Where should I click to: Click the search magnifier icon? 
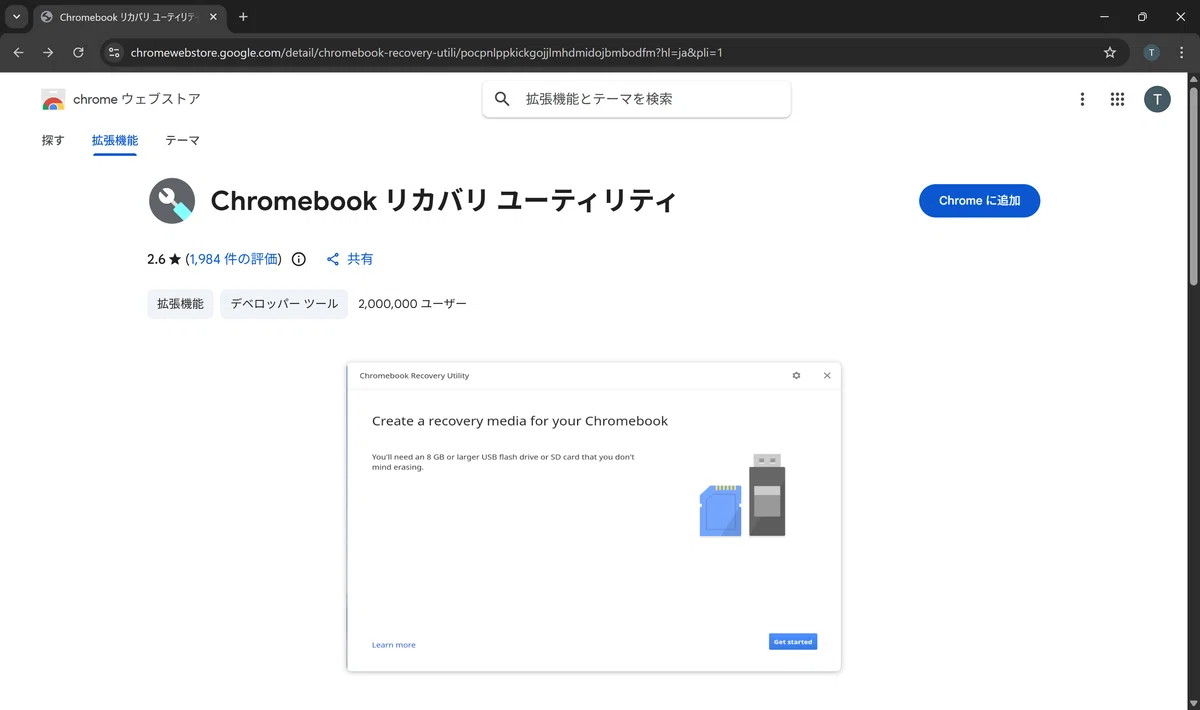[502, 99]
